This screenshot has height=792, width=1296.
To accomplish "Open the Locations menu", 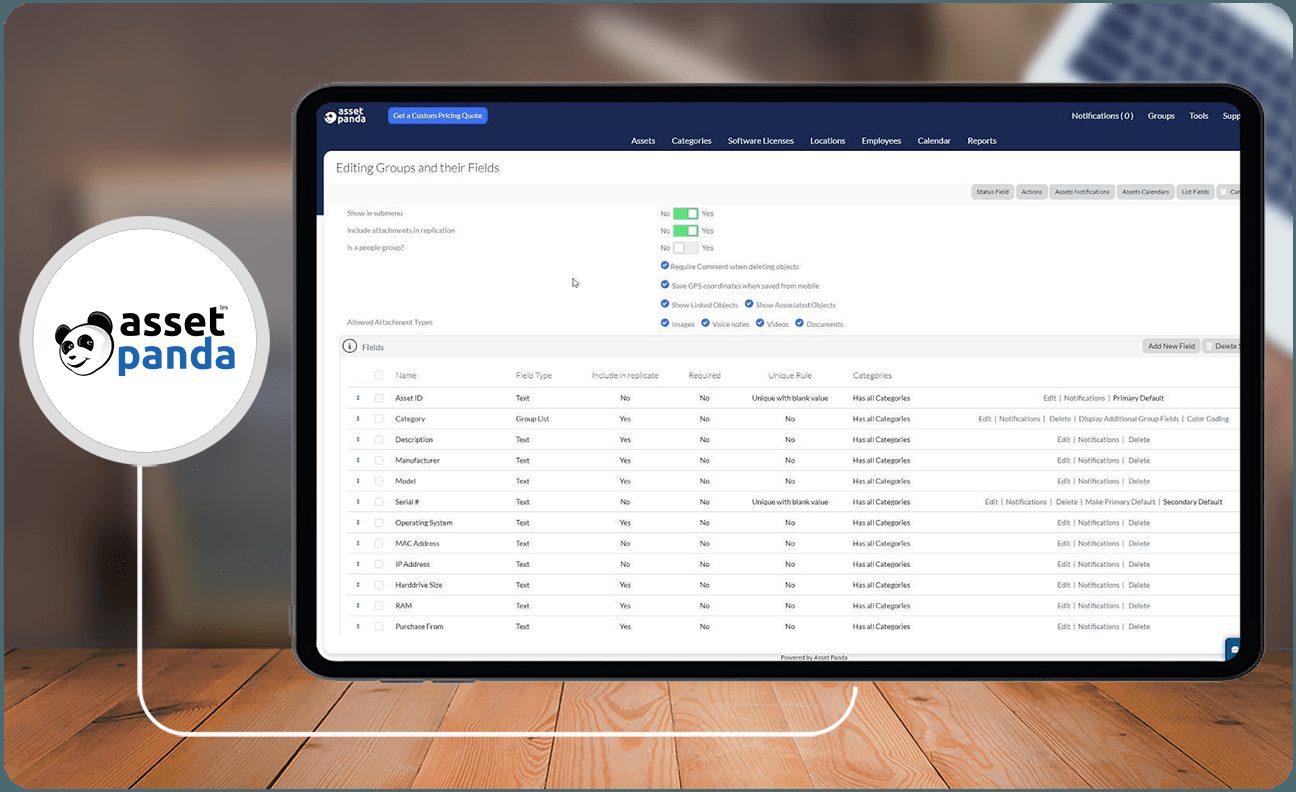I will pyautogui.click(x=828, y=141).
